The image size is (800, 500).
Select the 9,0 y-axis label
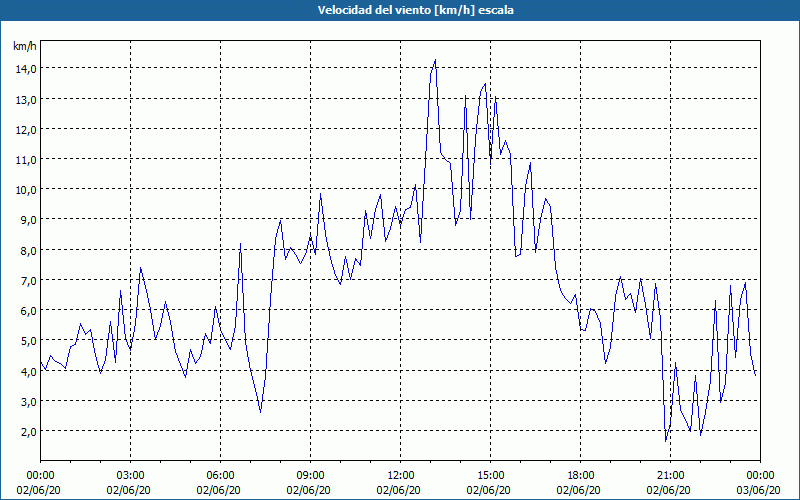[28, 220]
